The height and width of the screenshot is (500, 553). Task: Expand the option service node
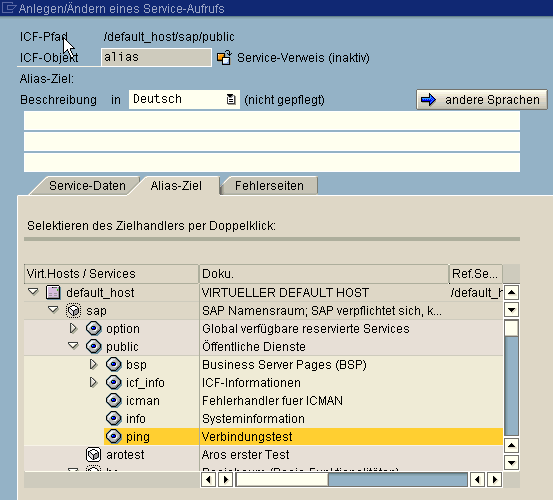click(73, 328)
